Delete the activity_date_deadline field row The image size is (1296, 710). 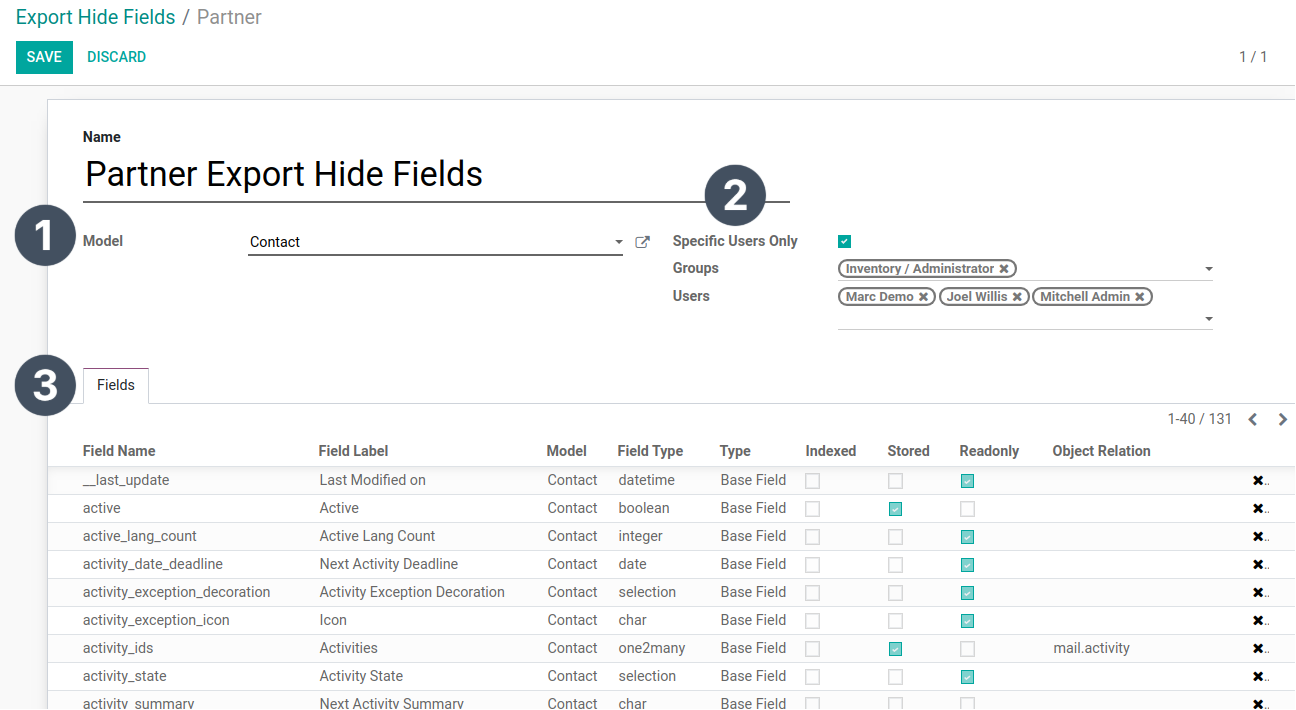pos(1258,565)
